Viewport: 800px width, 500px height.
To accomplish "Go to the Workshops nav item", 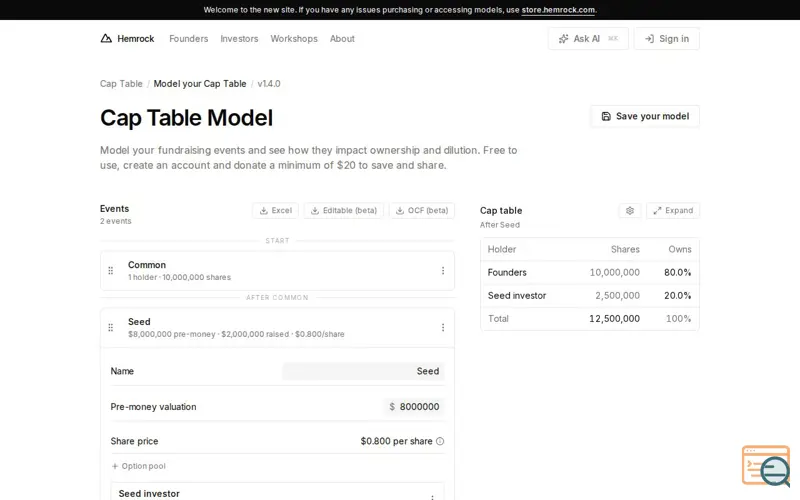I will click(x=294, y=39).
